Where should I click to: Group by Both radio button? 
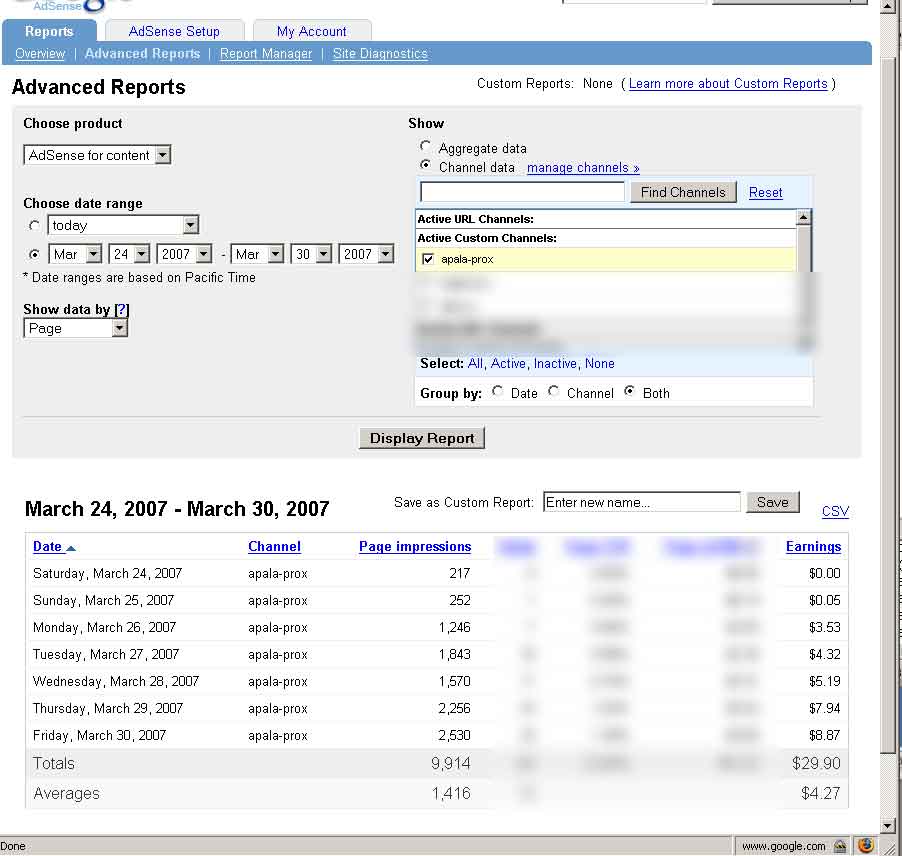(630, 392)
